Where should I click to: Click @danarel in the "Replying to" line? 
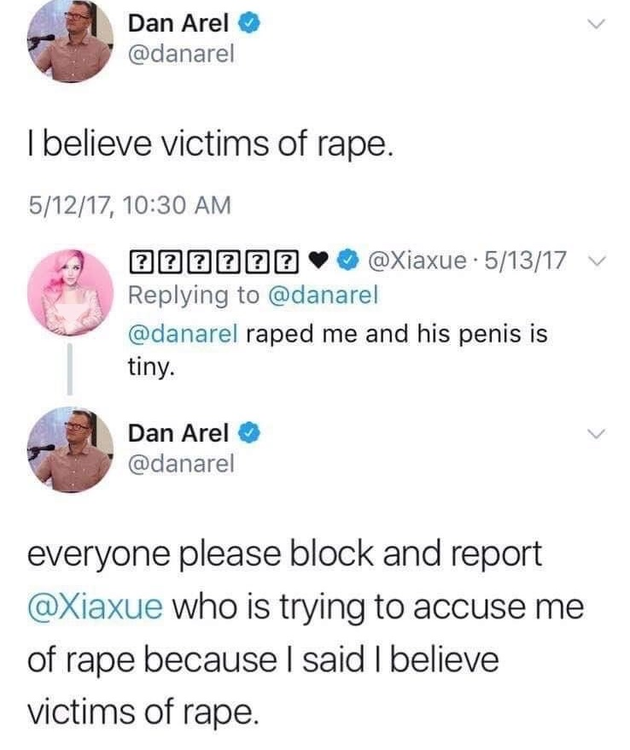click(x=323, y=295)
